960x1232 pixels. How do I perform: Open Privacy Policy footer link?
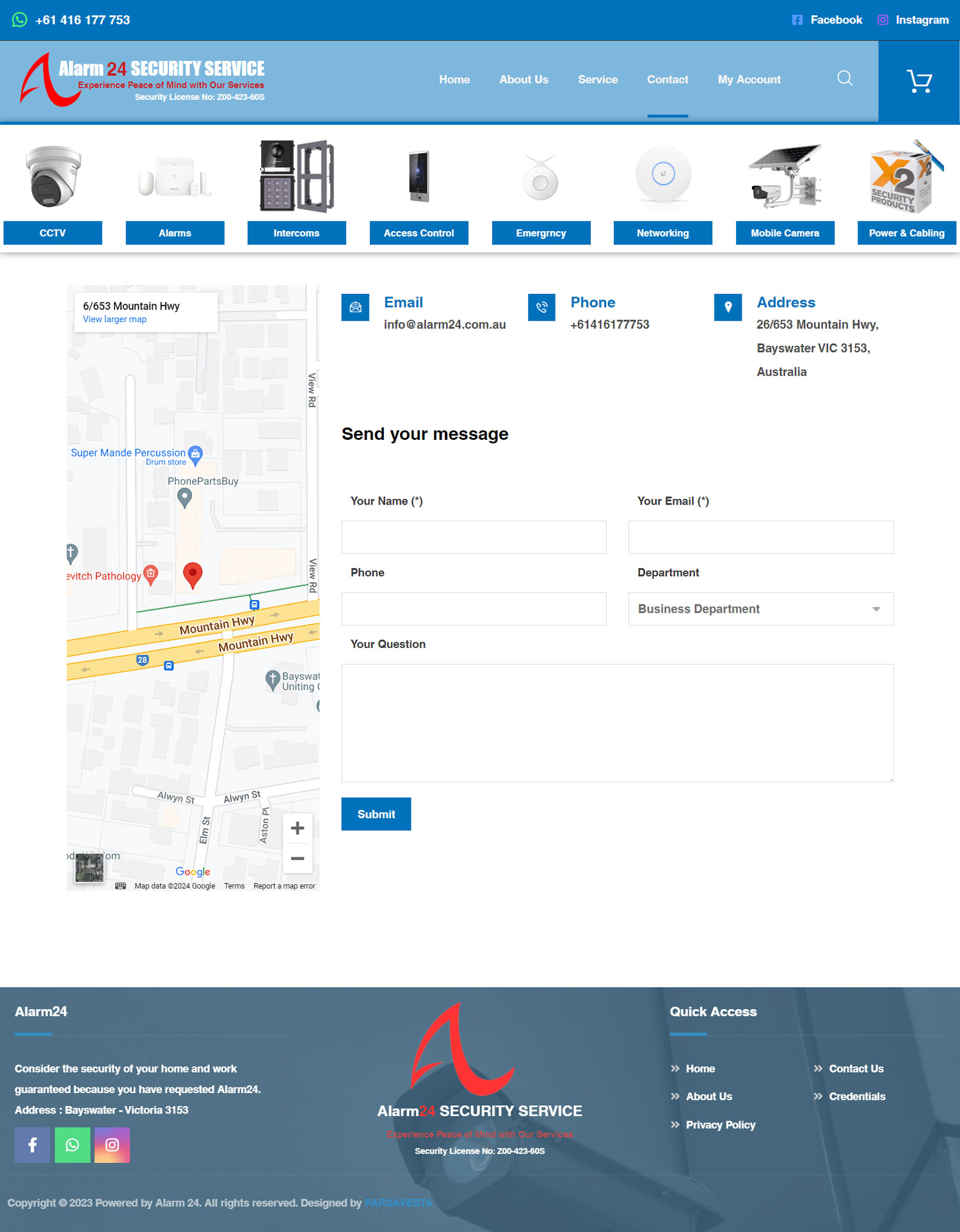pos(720,1125)
